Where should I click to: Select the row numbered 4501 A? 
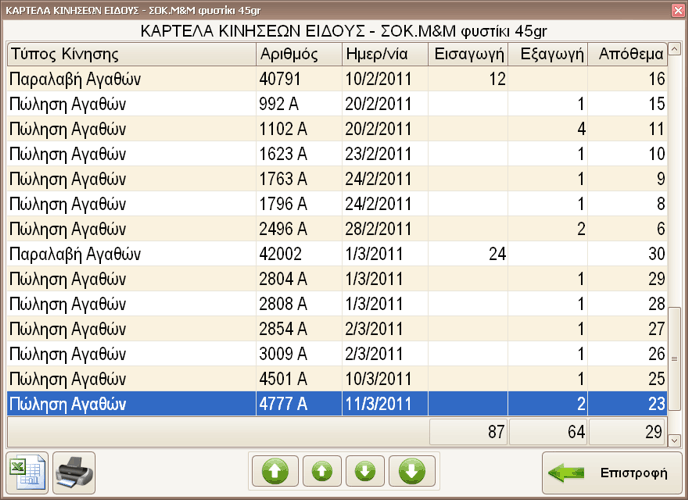(x=337, y=379)
